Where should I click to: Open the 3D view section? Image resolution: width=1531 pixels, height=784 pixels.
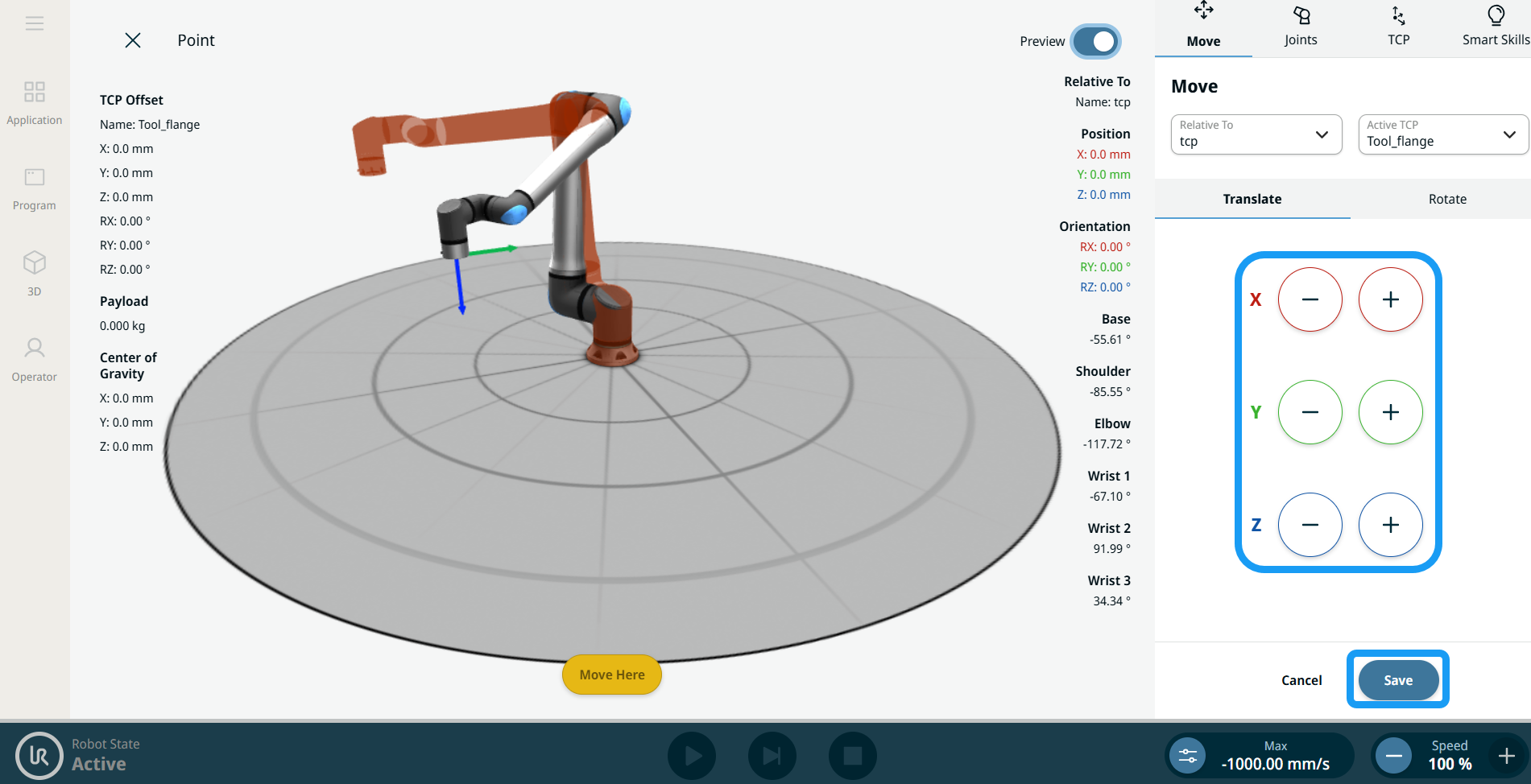[35, 274]
